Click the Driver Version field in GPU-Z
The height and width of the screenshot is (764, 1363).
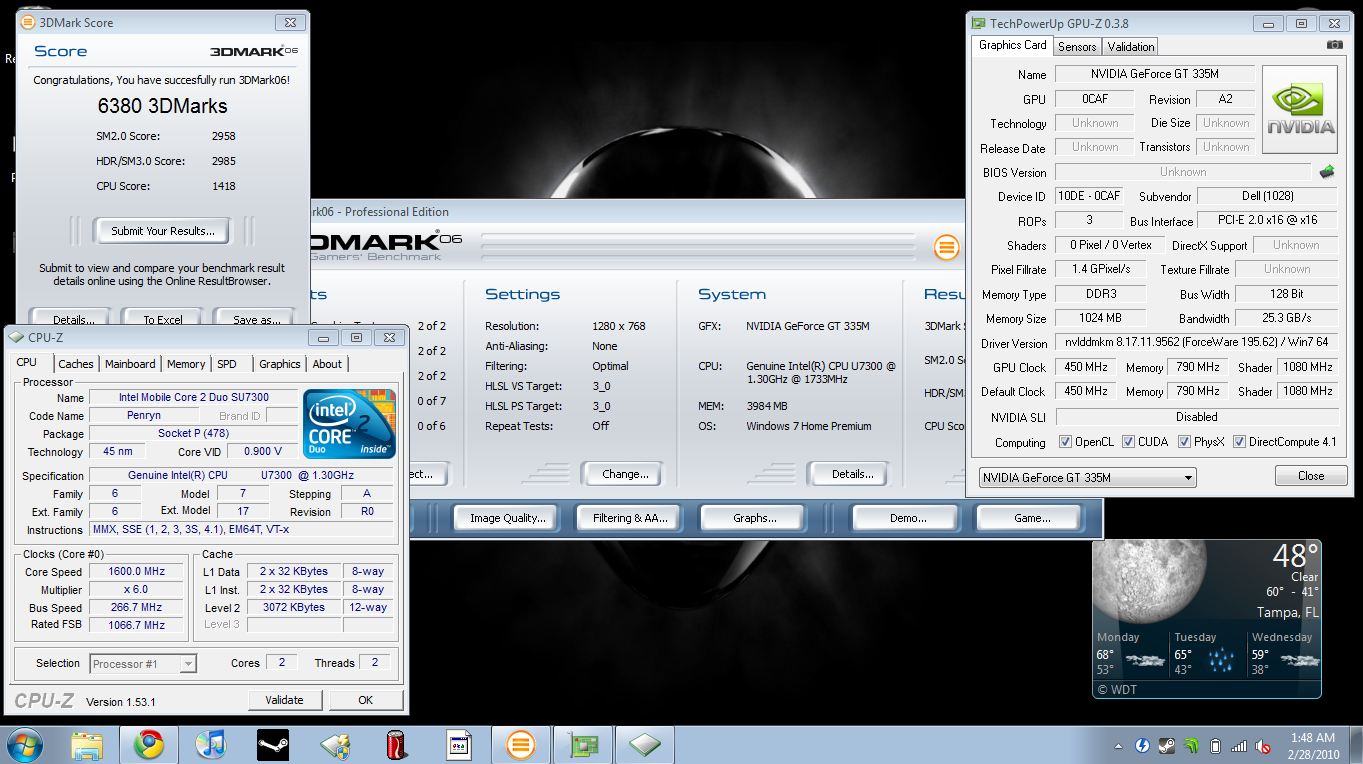coord(1196,343)
